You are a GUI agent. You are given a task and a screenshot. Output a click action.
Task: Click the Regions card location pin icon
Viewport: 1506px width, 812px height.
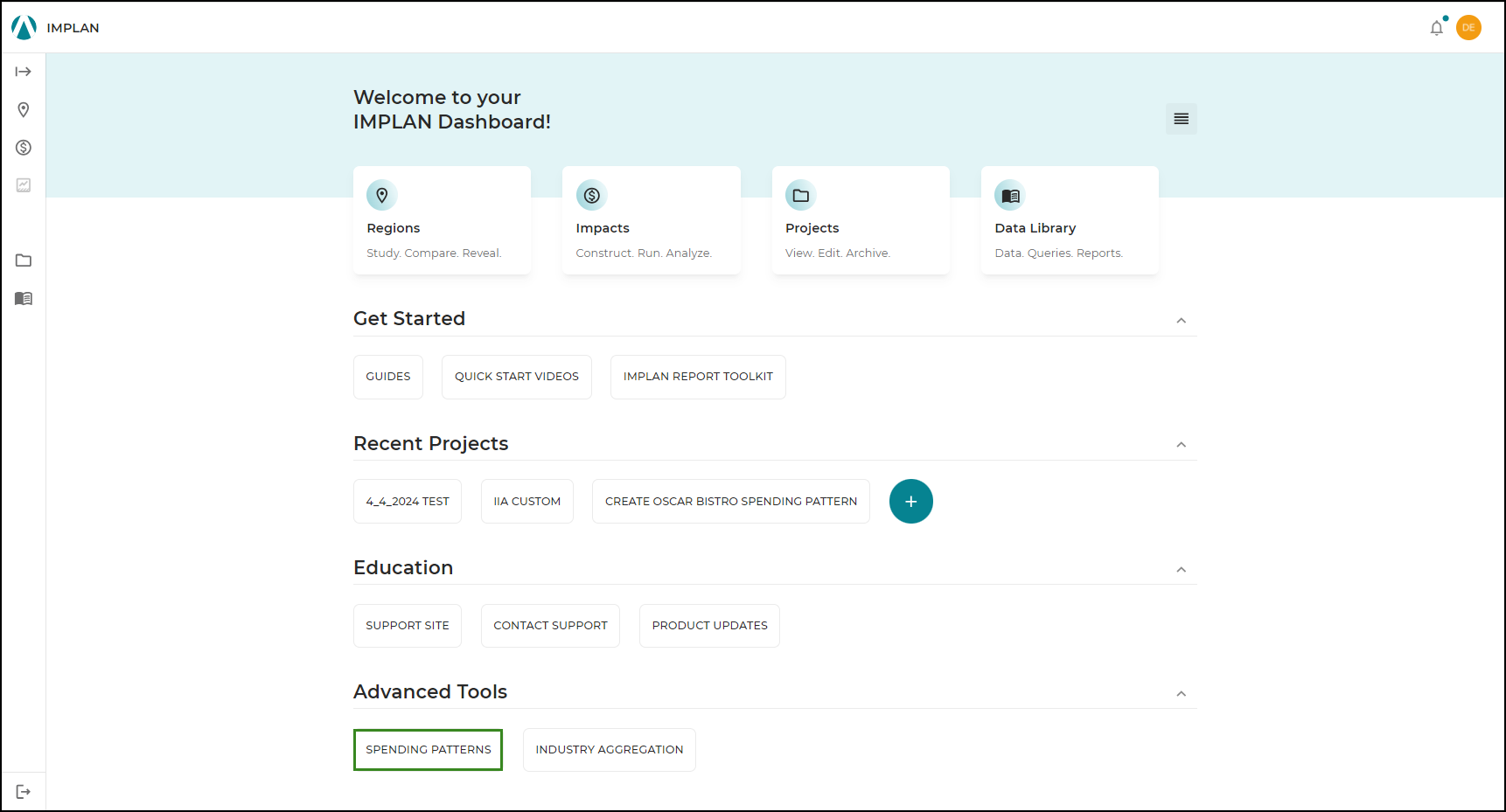pos(381,195)
